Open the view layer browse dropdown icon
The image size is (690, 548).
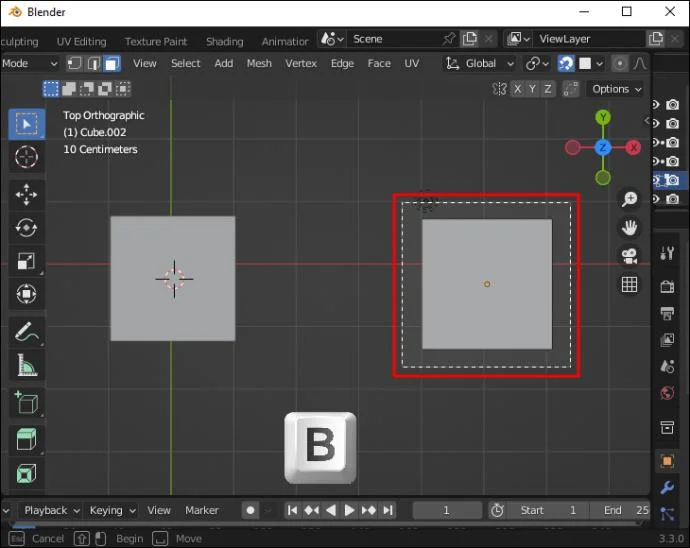click(x=518, y=39)
